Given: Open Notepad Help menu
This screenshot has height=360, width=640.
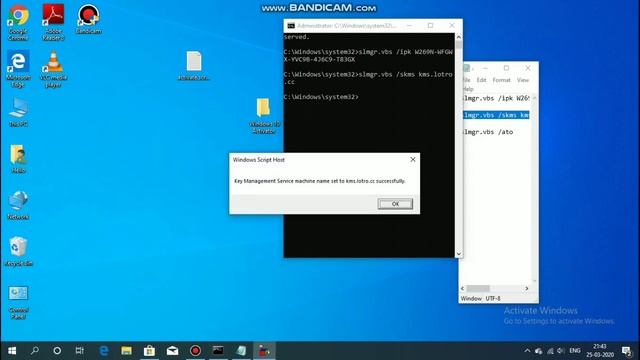Looking at the screenshot, I should pos(468,89).
